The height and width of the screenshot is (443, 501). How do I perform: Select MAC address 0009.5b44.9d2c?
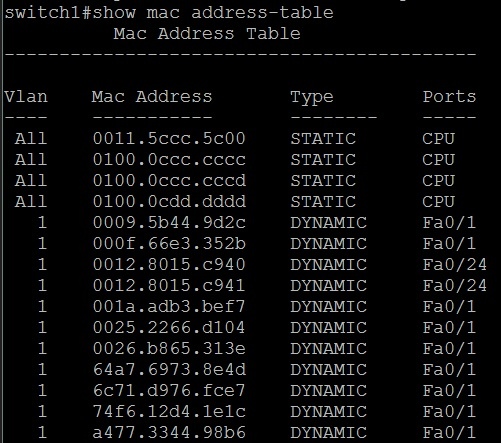click(x=169, y=223)
